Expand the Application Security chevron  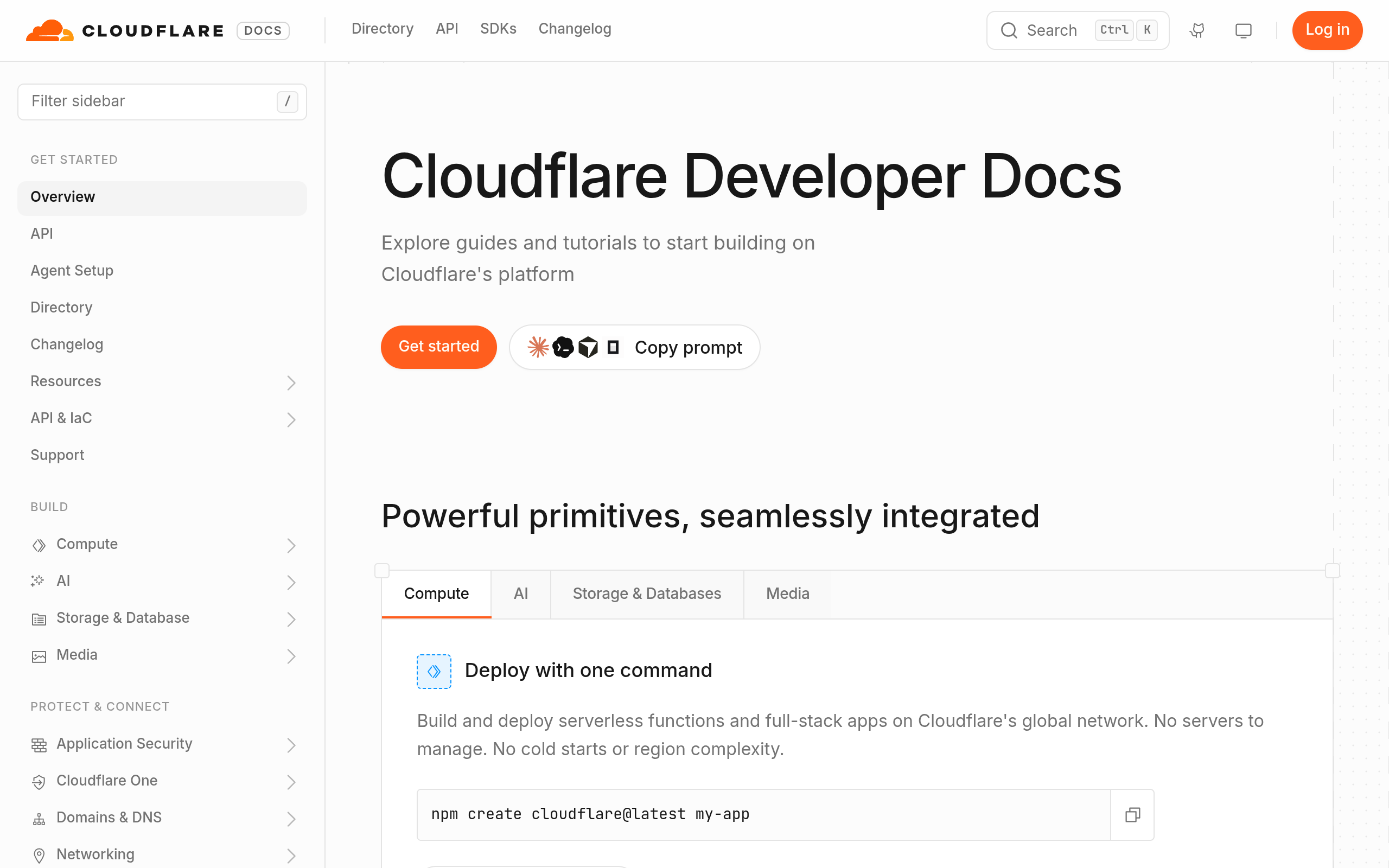291,744
